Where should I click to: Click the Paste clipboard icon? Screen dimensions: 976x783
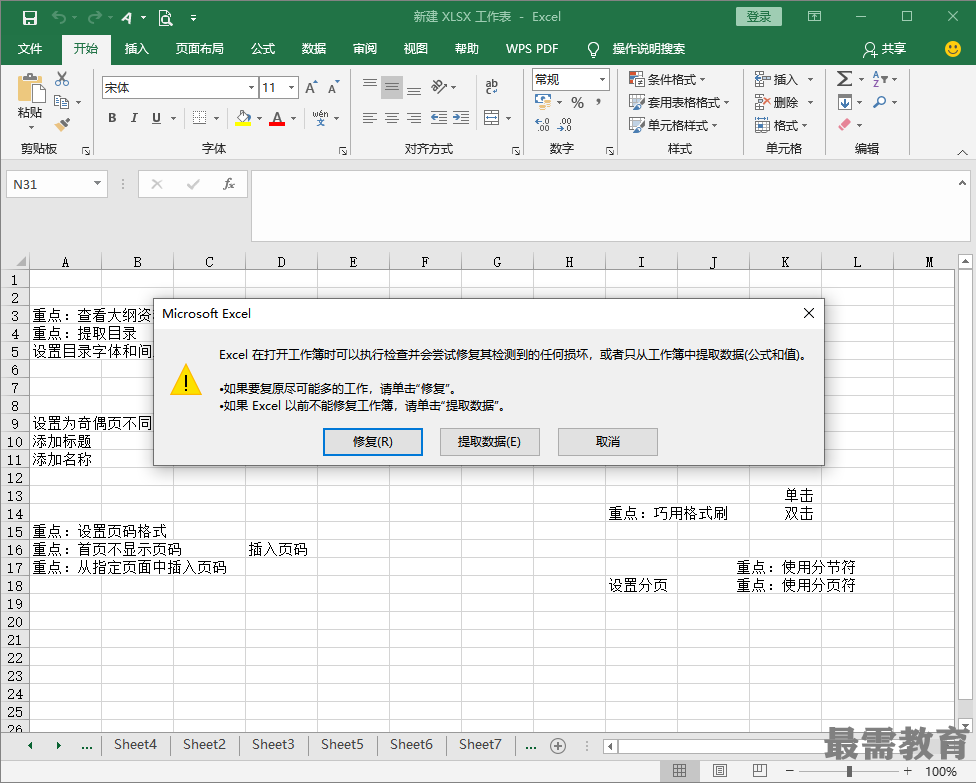pos(30,88)
